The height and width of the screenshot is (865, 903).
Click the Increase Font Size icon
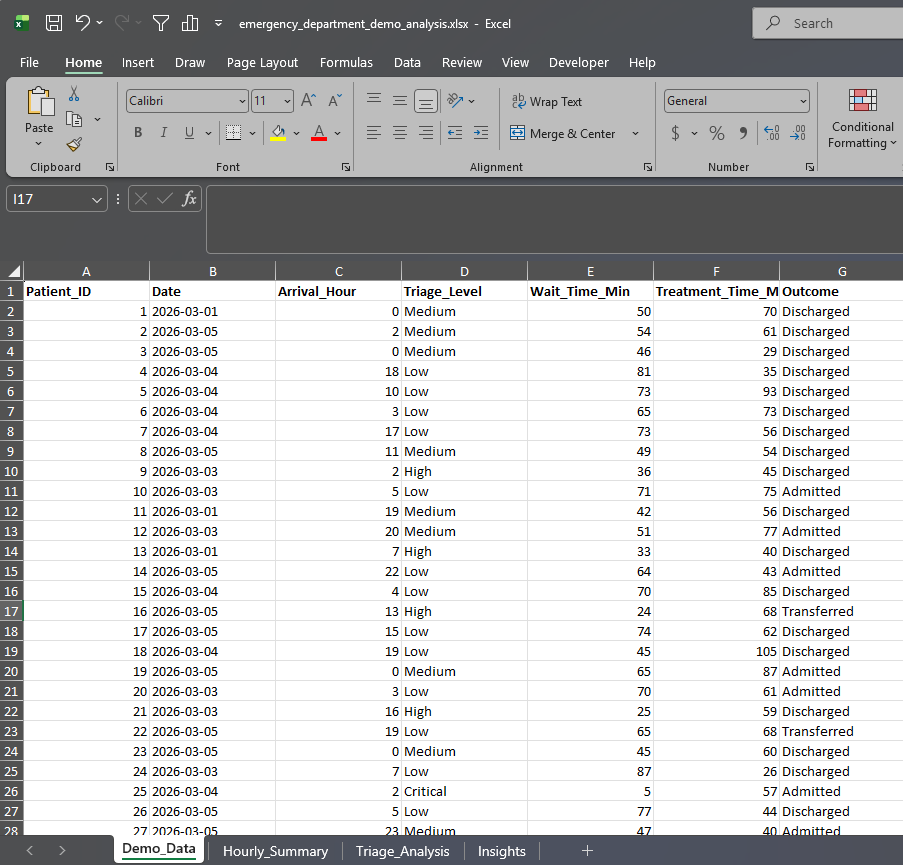(309, 101)
